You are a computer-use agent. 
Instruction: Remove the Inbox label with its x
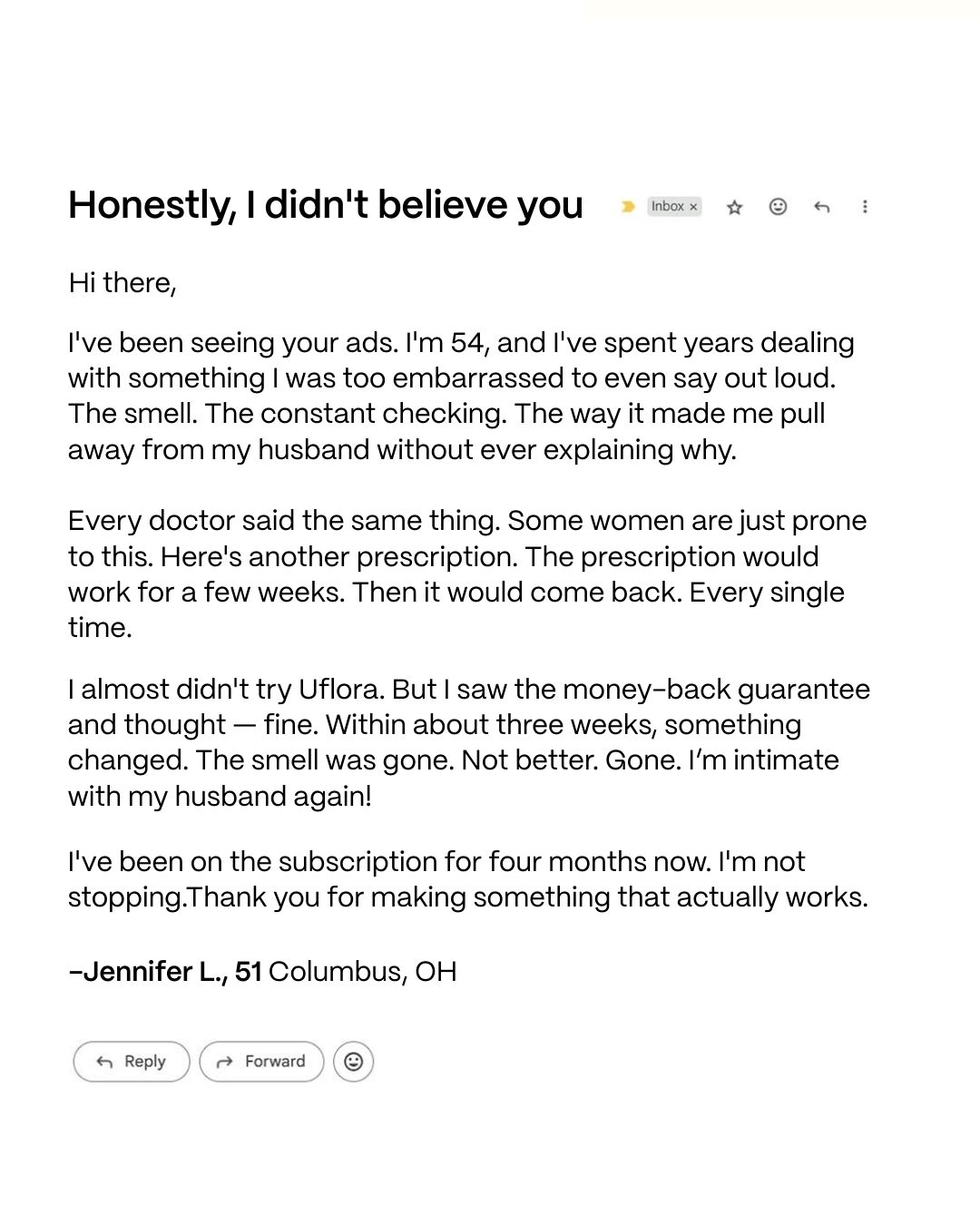[x=693, y=207]
